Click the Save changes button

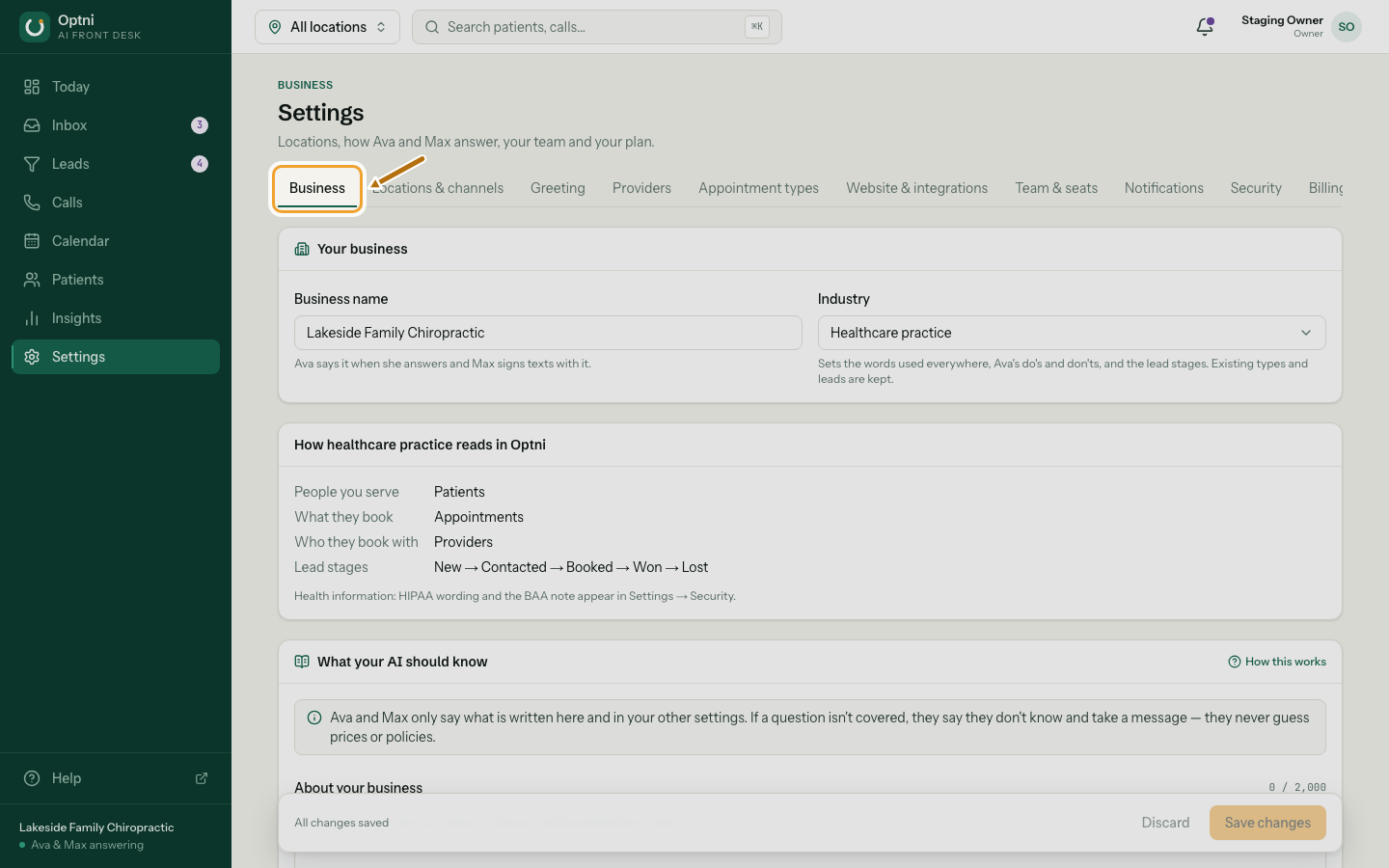pos(1267,823)
